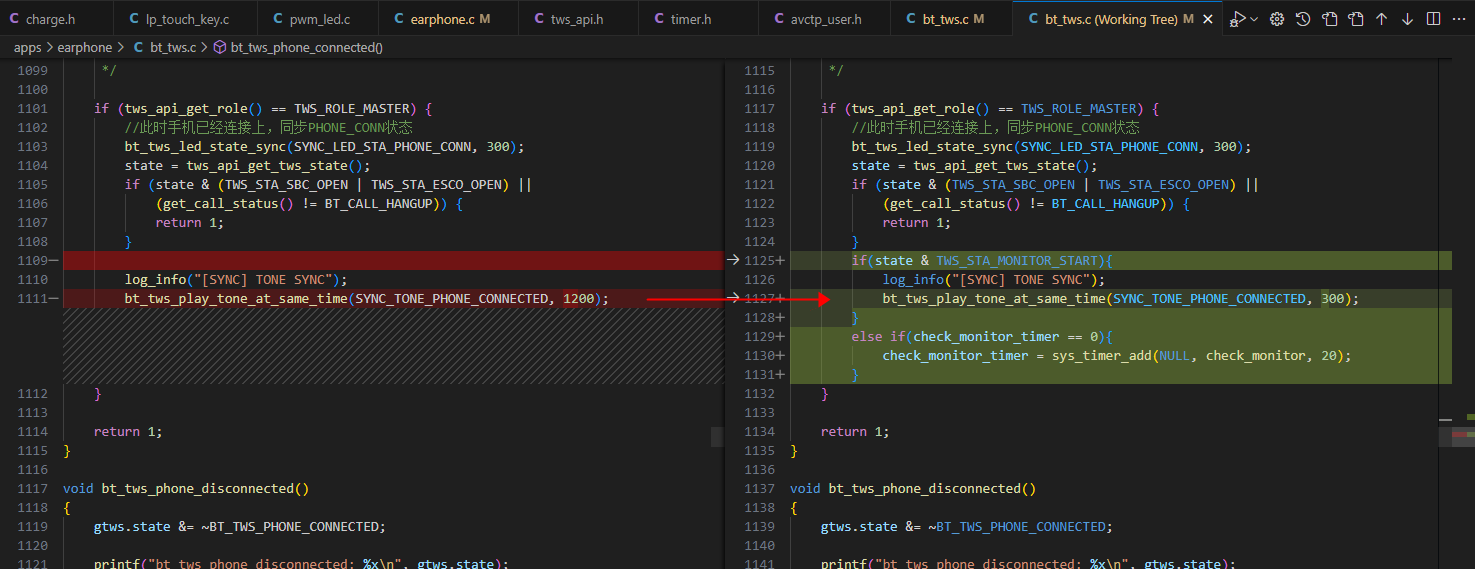The height and width of the screenshot is (569, 1475).
Task: Select the avctp_user.h tab
Action: tap(824, 19)
